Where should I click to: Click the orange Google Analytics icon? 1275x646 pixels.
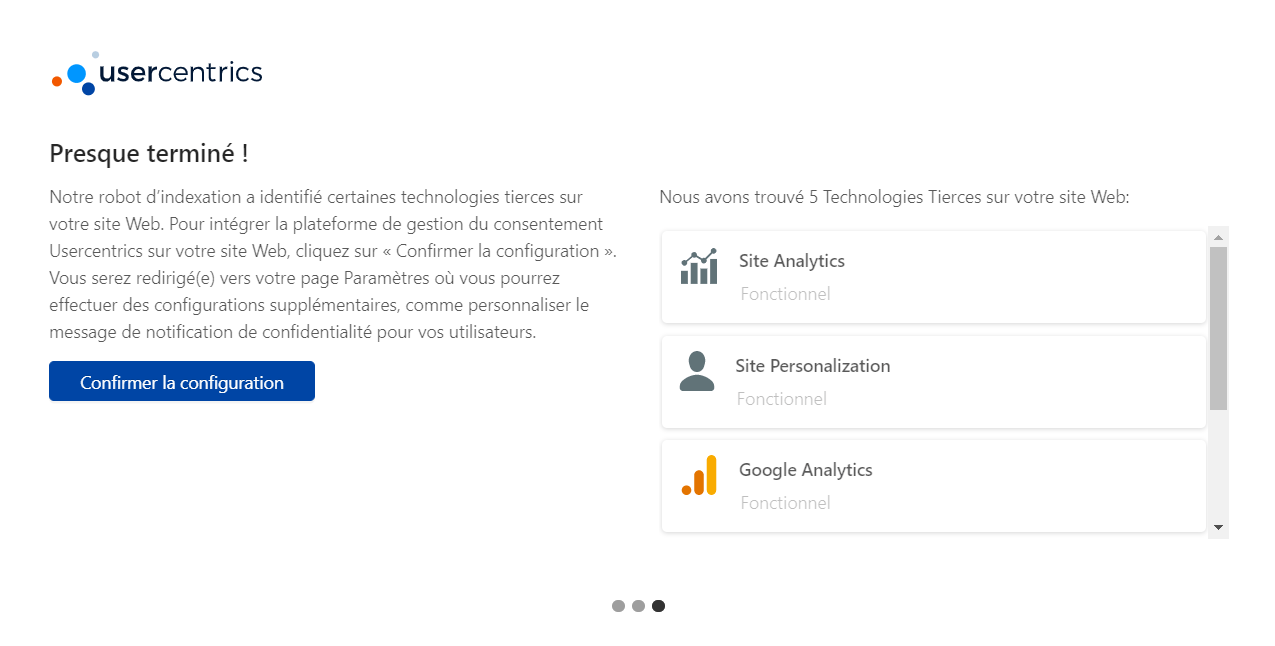tap(699, 475)
